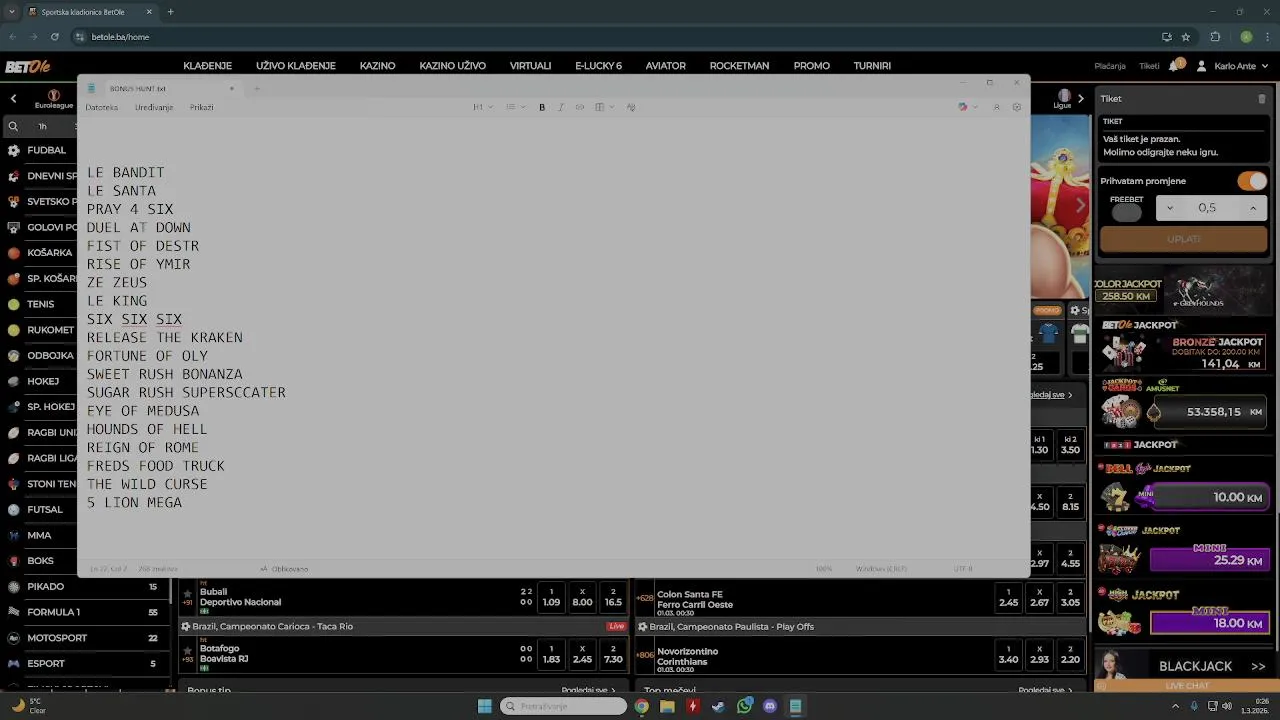Viewport: 1280px width, 720px height.
Task: Open the KAZINO section
Action: pyautogui.click(x=377, y=66)
